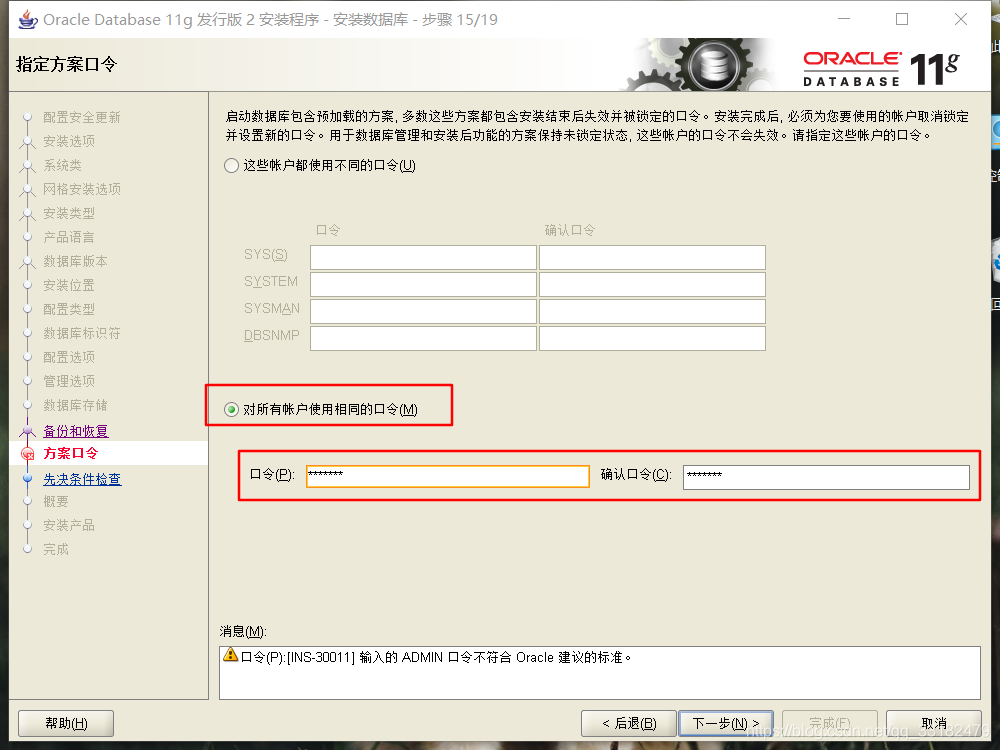Click the DBSNMP confirm password field
The width and height of the screenshot is (1000, 750).
click(652, 339)
